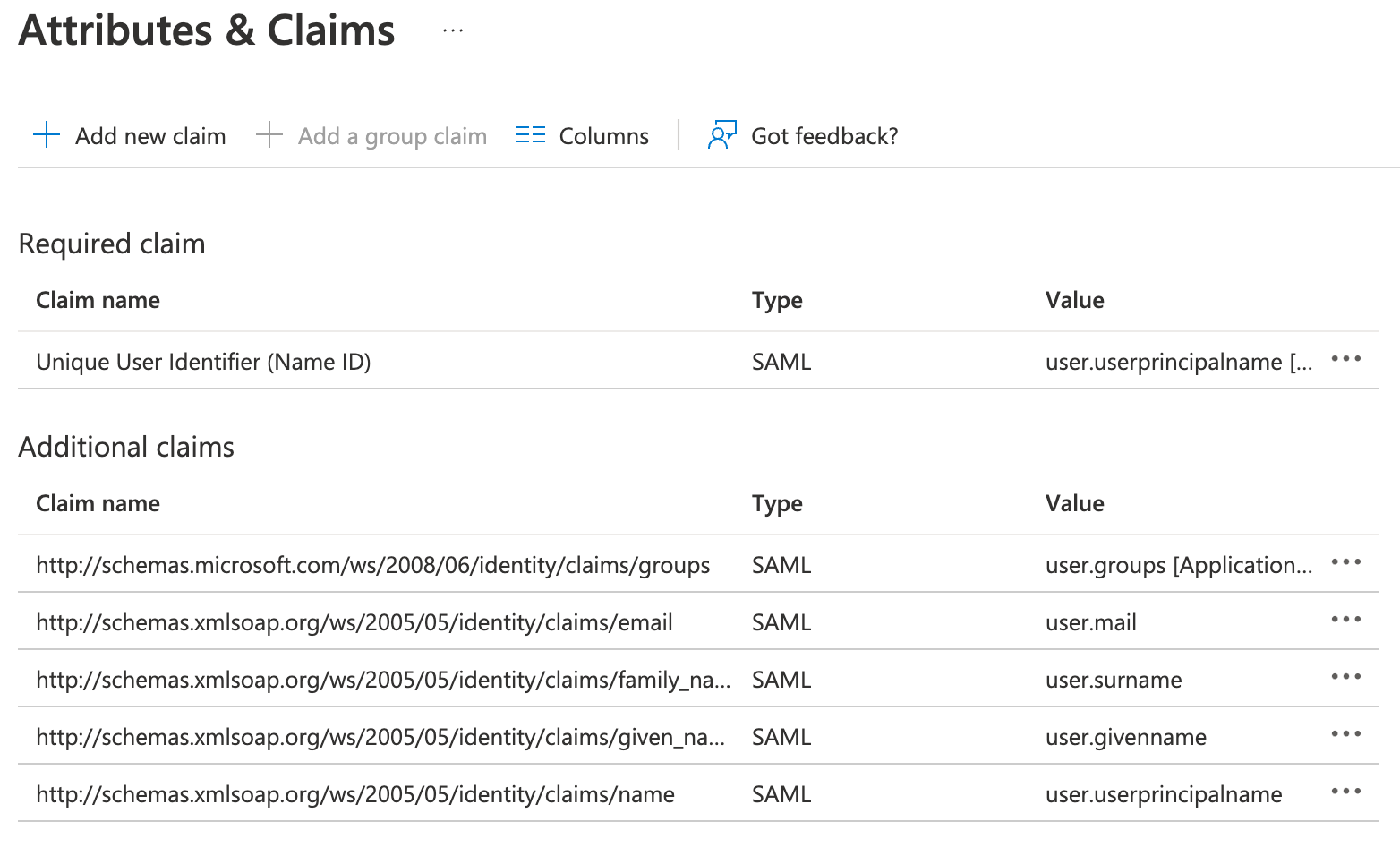Open the ellipsis menu for the given_name claim row
Screen dimensions: 1400x856
click(x=1346, y=734)
